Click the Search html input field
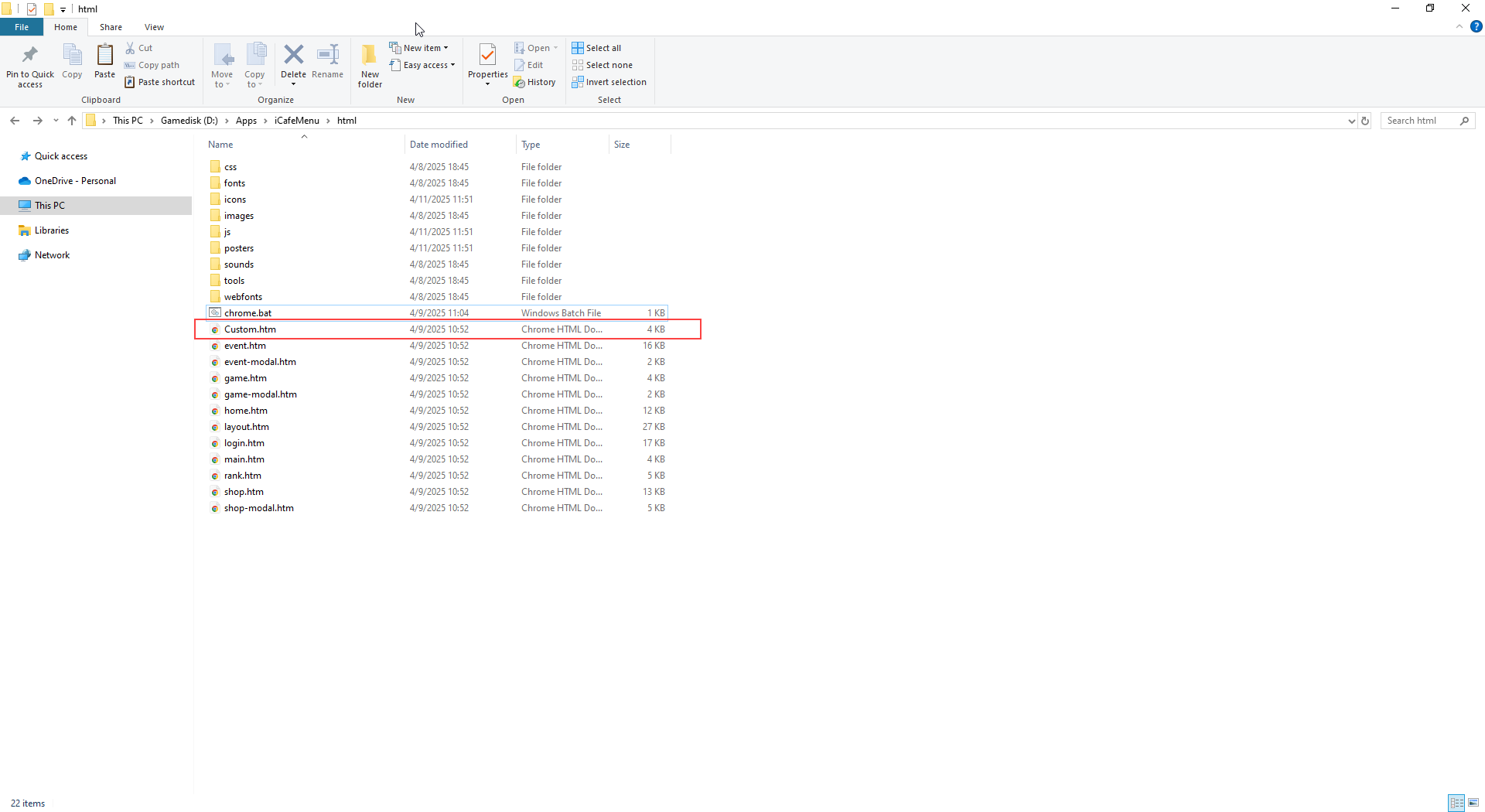1485x812 pixels. (1420, 121)
